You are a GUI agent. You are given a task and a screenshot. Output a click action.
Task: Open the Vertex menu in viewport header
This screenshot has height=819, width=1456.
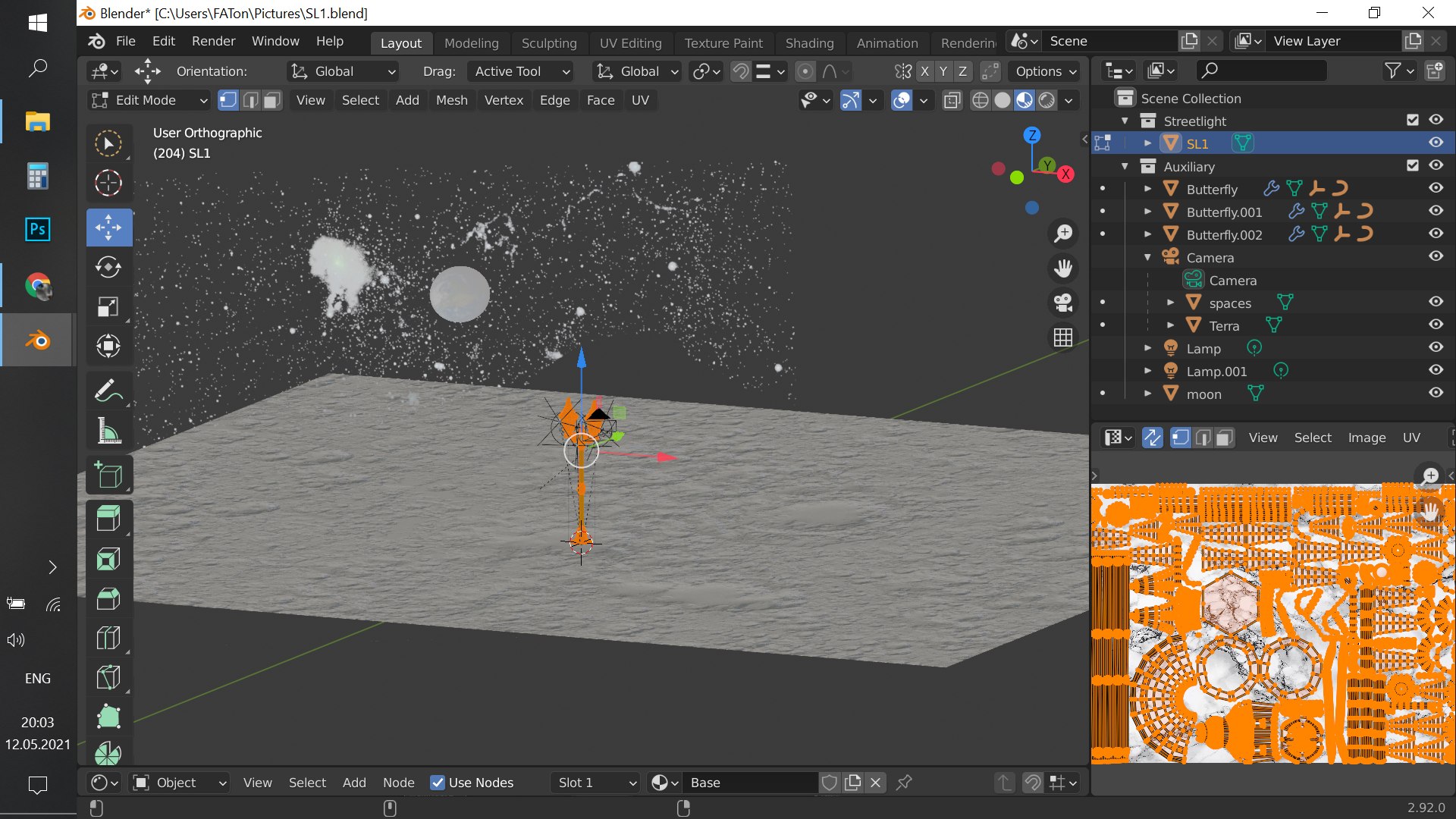(504, 100)
